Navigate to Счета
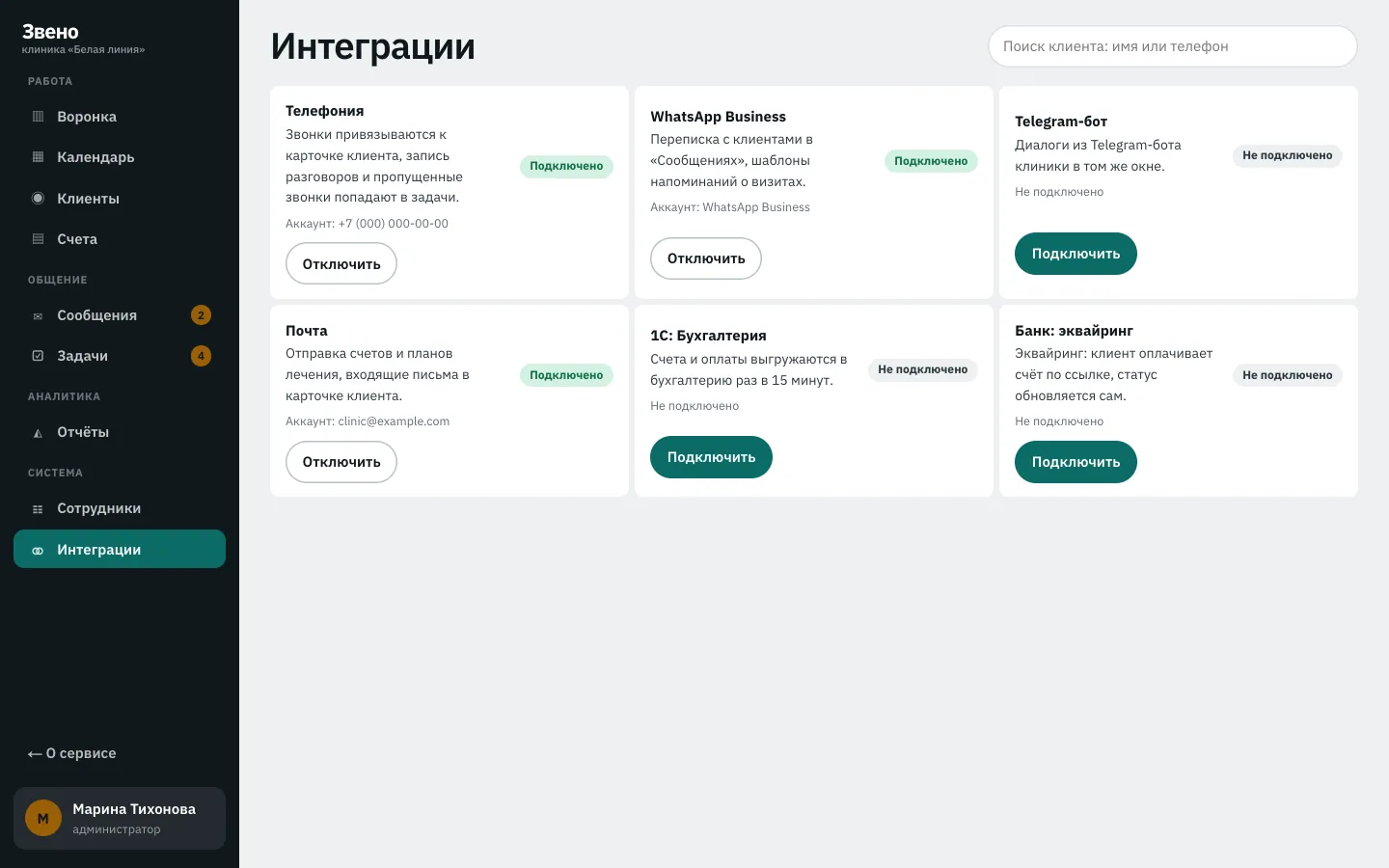 [x=120, y=239]
